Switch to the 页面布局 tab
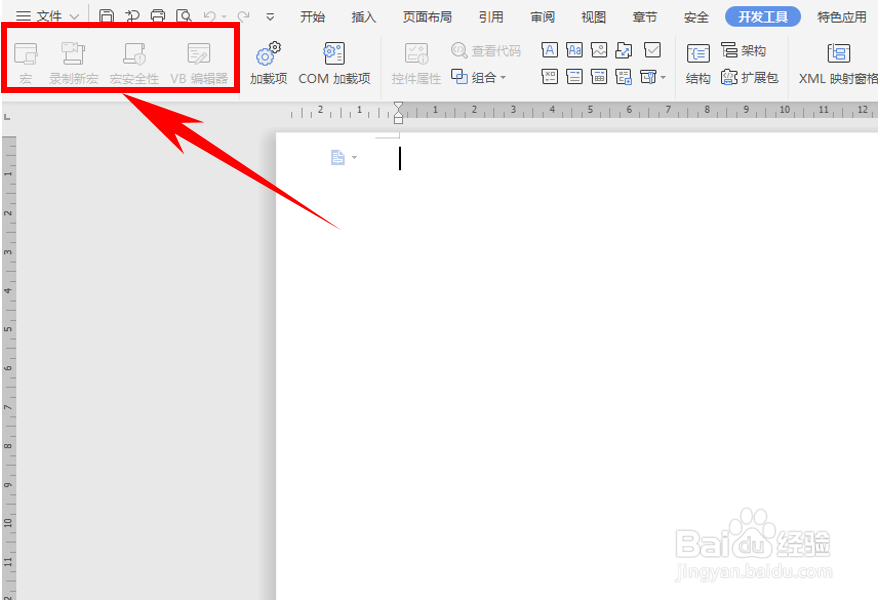The height and width of the screenshot is (602, 880). pos(427,17)
